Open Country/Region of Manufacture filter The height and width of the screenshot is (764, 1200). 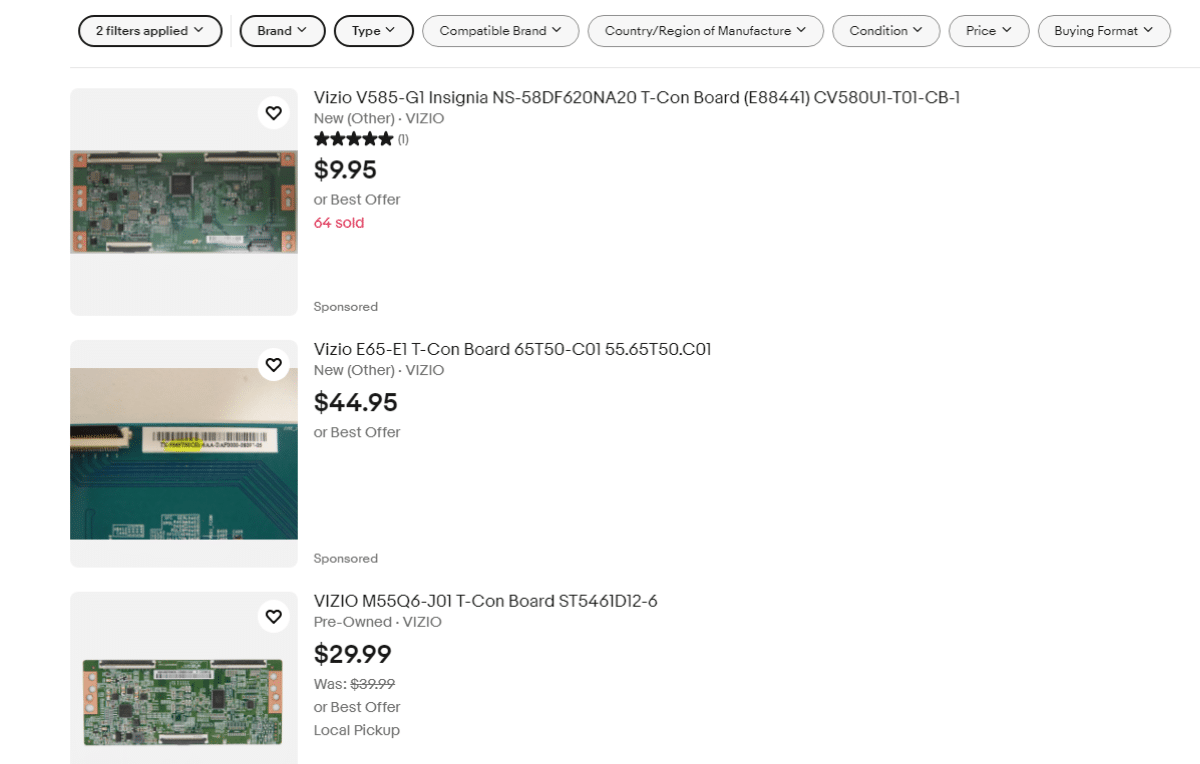705,31
